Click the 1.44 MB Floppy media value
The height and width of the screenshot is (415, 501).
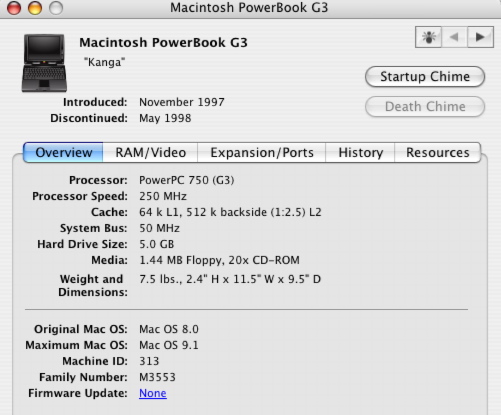click(x=219, y=260)
